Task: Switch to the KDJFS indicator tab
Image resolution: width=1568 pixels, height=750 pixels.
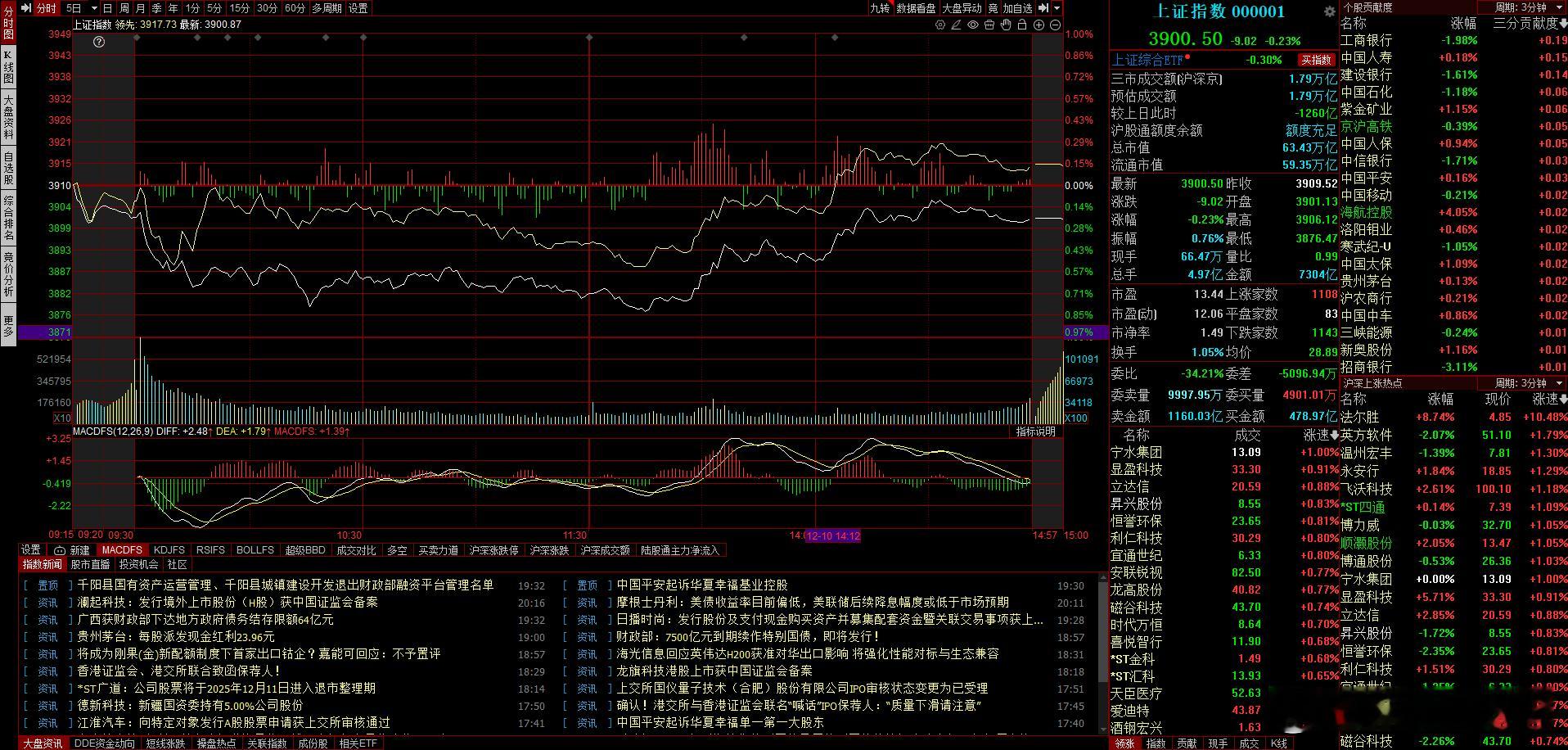Action: click(169, 550)
